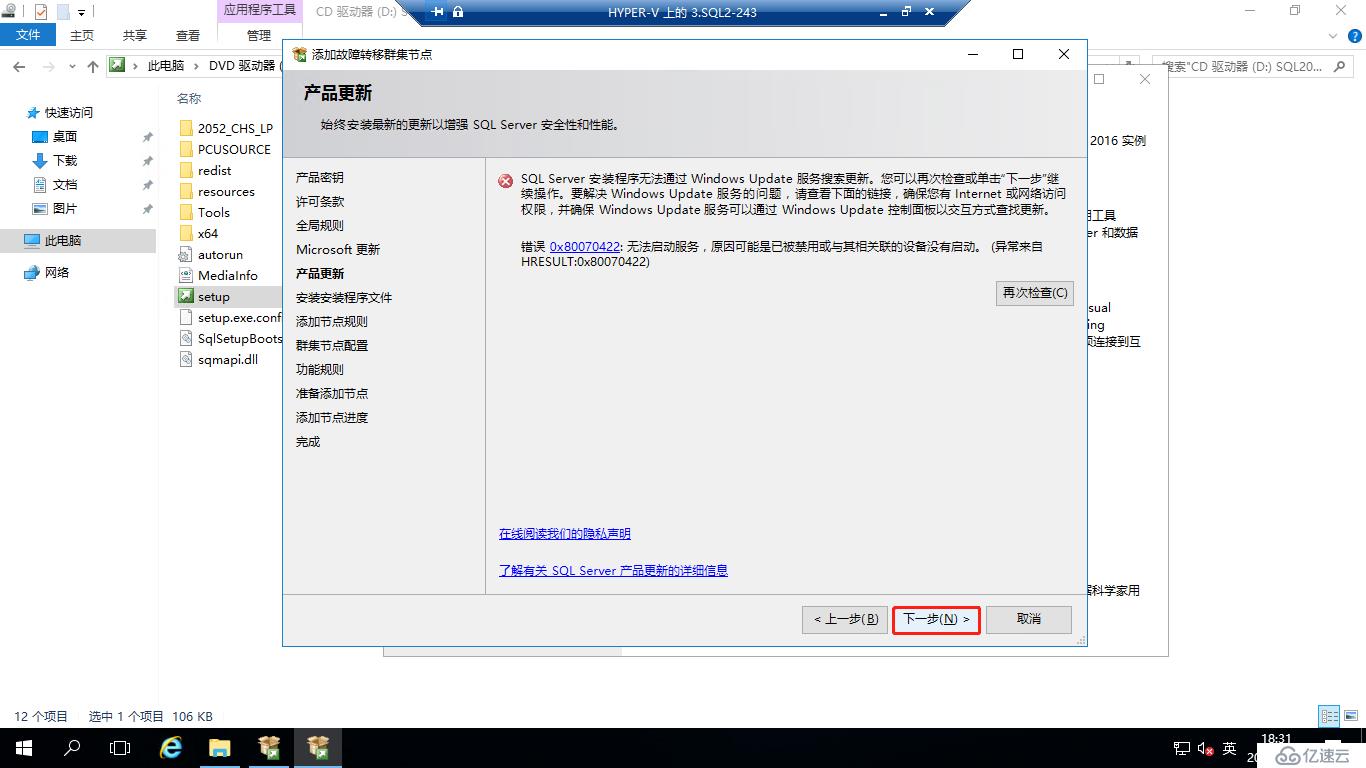The image size is (1366, 768).
Task: Switch to 主页 ribbon tab
Action: click(x=82, y=35)
